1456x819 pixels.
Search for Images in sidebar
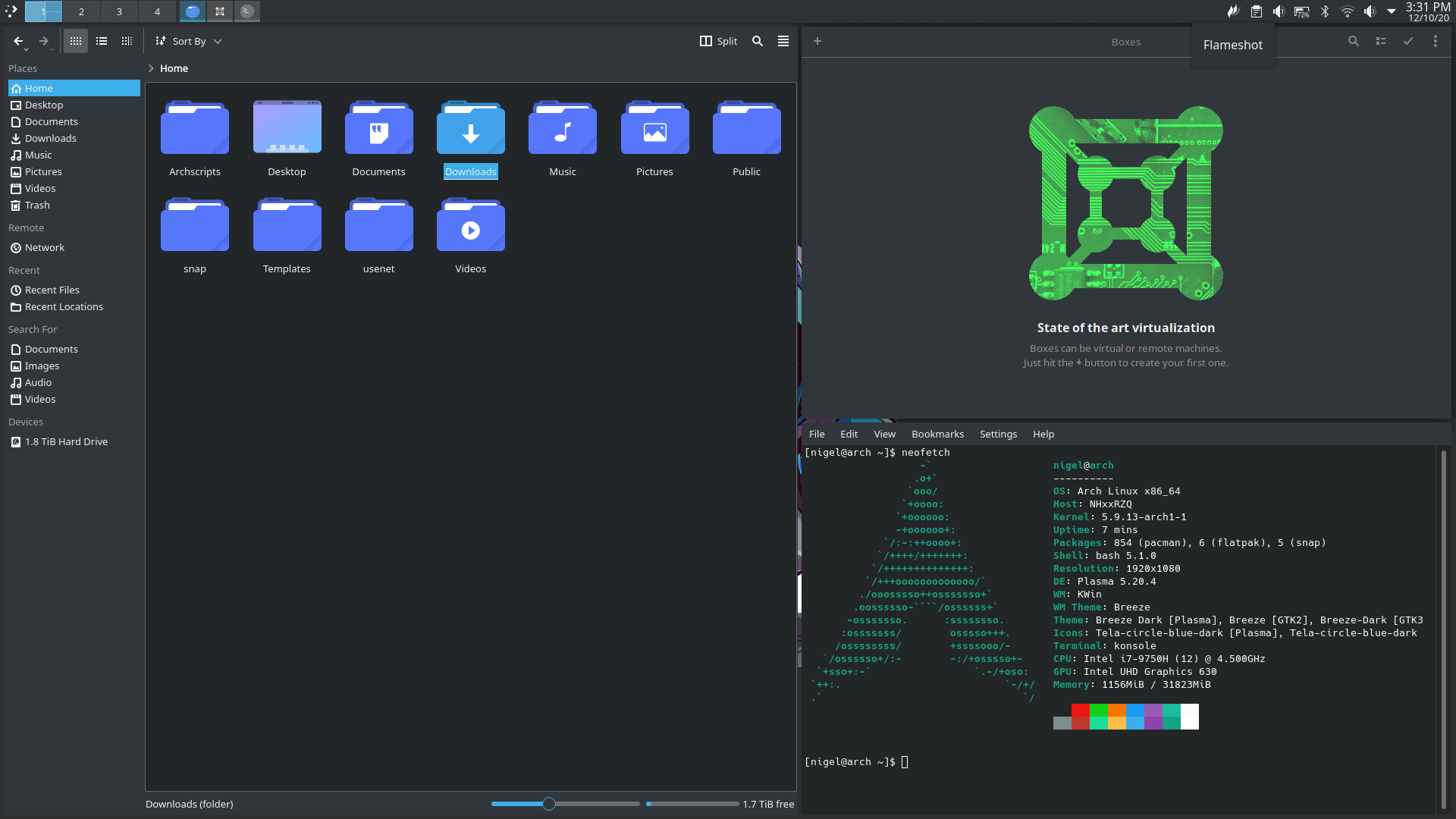coord(74,366)
